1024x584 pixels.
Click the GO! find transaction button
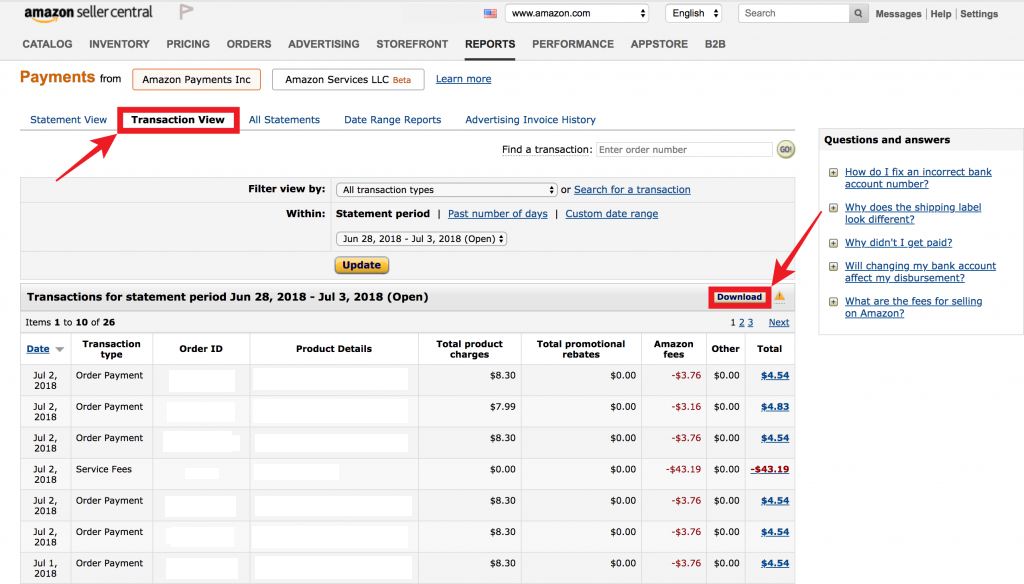(786, 150)
